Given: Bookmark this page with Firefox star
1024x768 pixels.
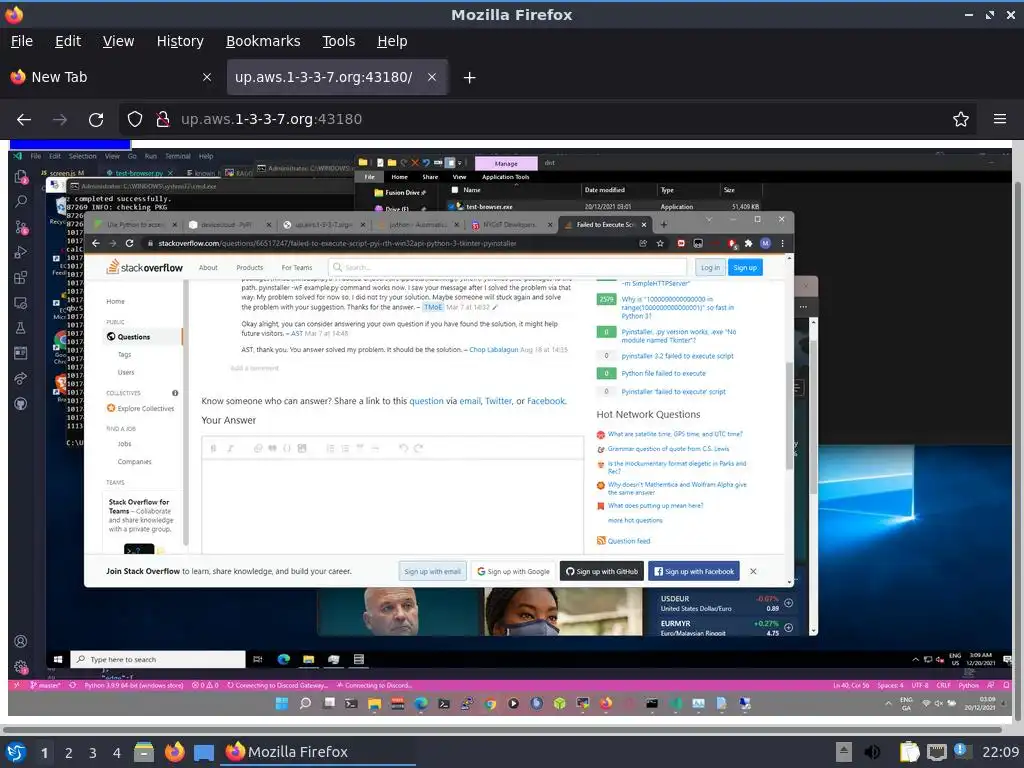Looking at the screenshot, I should tap(961, 119).
